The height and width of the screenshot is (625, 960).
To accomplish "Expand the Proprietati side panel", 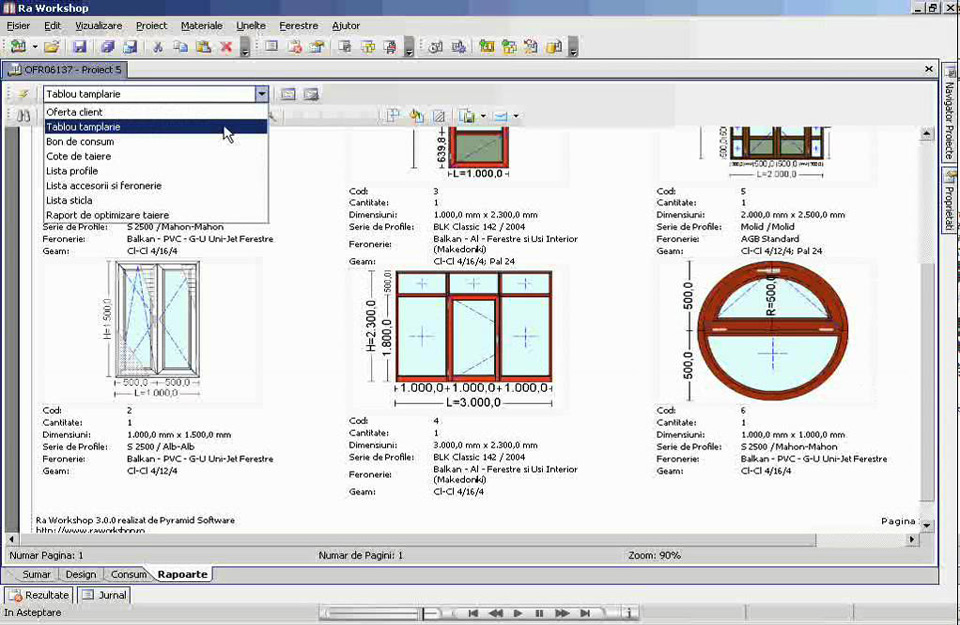I will coord(950,200).
